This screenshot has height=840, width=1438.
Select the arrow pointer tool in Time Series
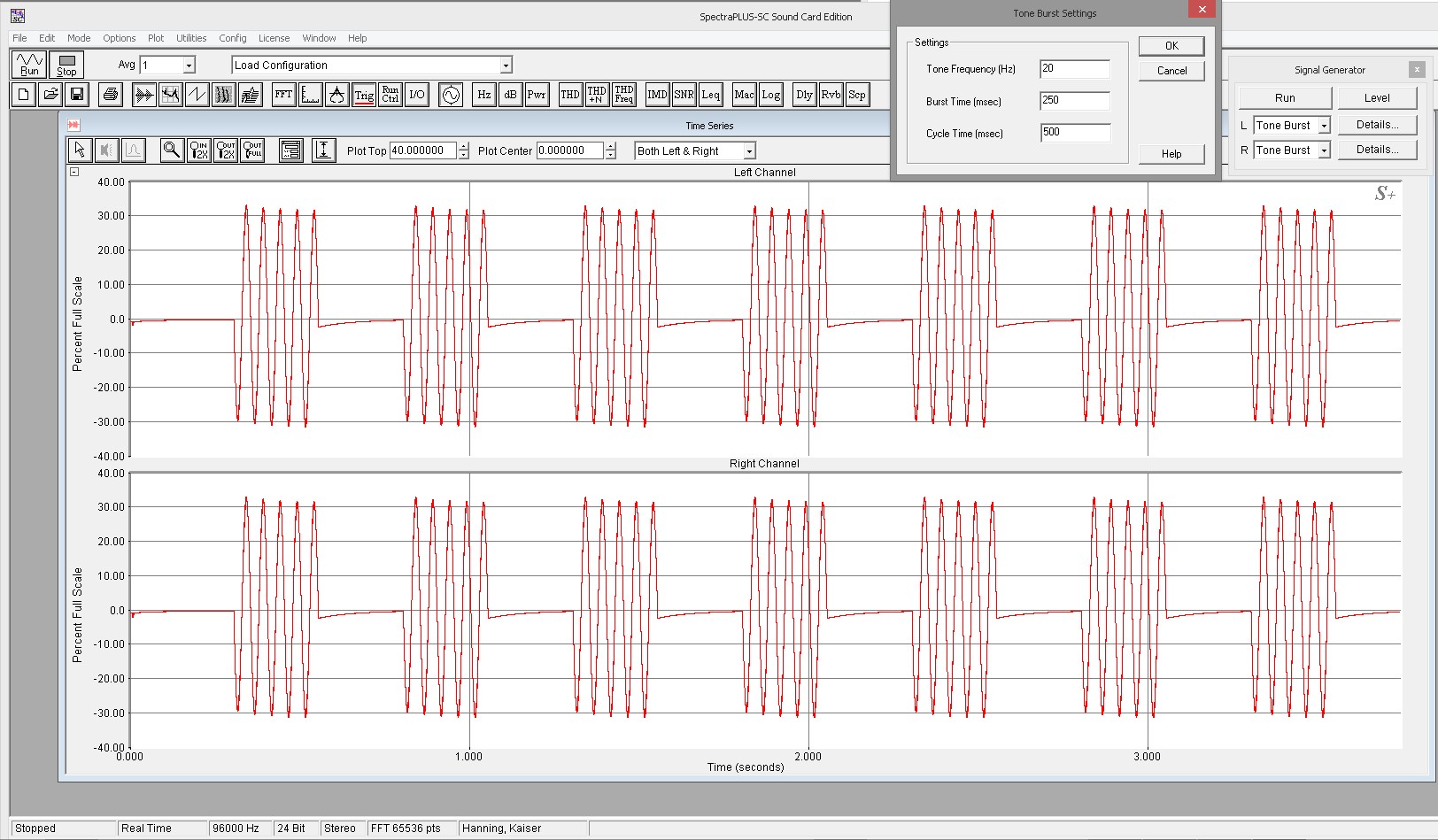[80, 150]
